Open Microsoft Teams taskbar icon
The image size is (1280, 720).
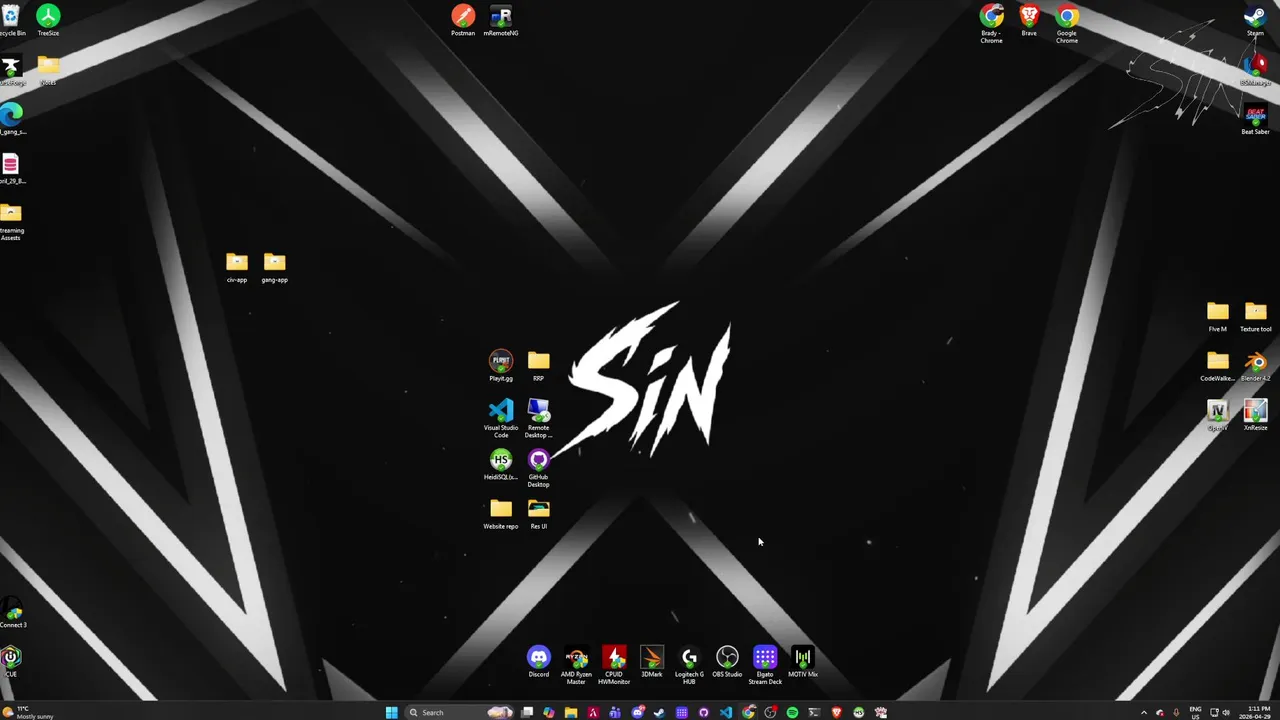(615, 712)
